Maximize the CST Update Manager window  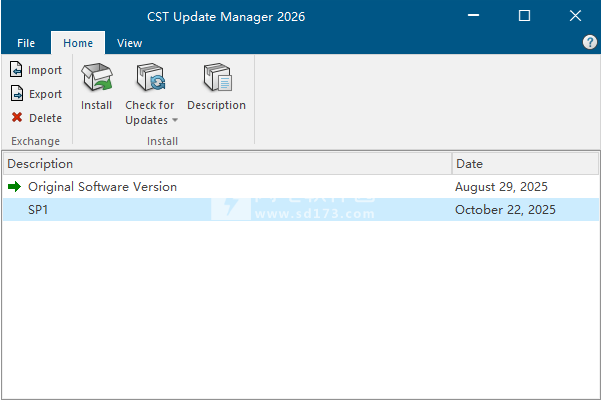(x=524, y=16)
